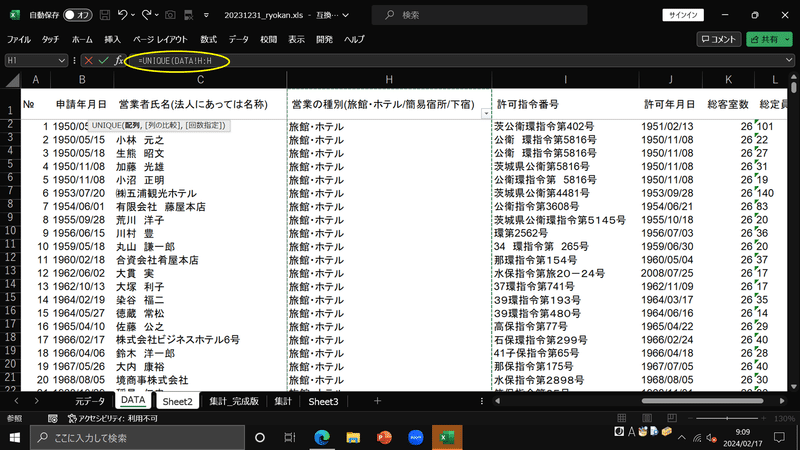Open the ホーム ribbon tab
Viewport: 800px width, 450px height.
[x=82, y=39]
